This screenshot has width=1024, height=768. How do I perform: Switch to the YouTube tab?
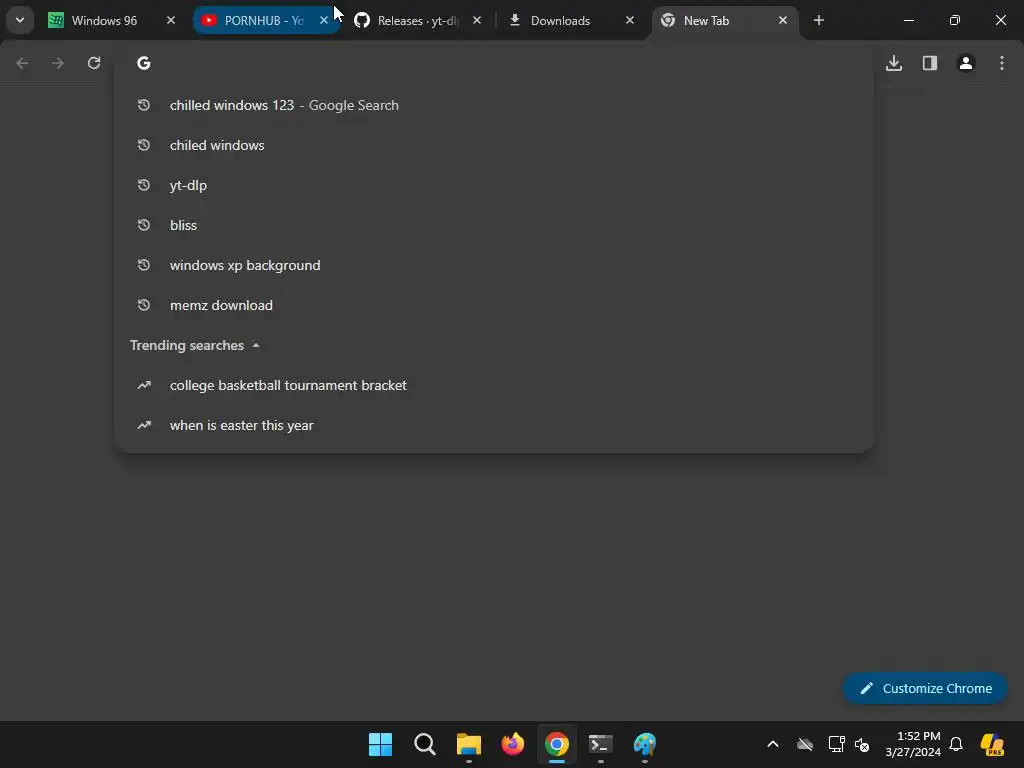(264, 20)
